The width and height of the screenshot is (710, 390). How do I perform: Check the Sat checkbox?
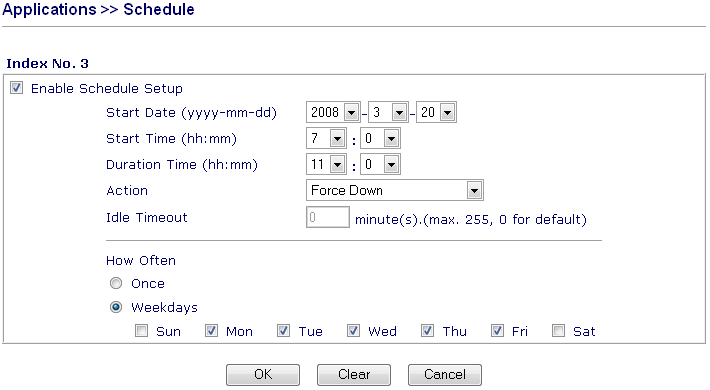coord(558,331)
